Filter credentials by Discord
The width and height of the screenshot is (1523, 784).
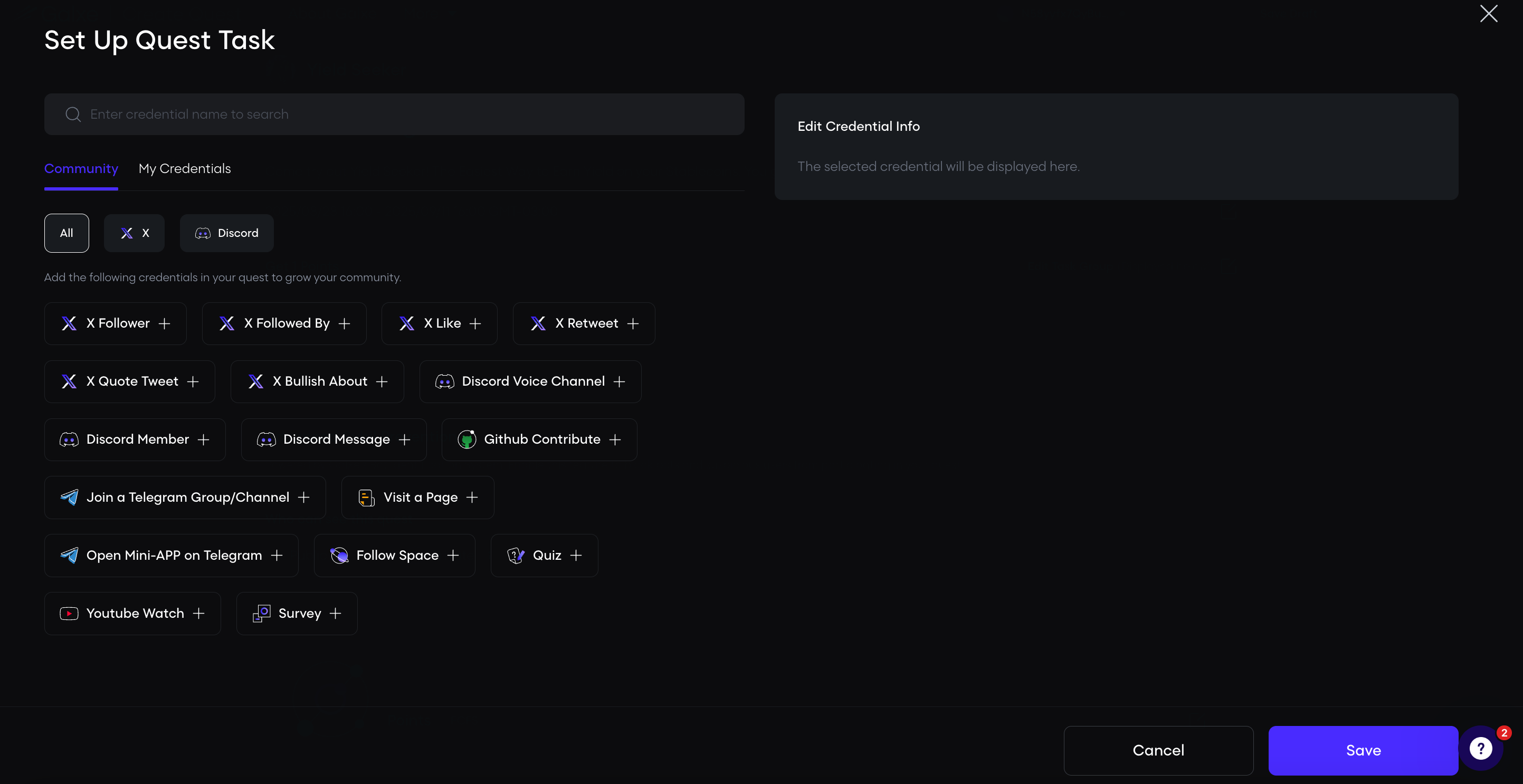(x=226, y=233)
